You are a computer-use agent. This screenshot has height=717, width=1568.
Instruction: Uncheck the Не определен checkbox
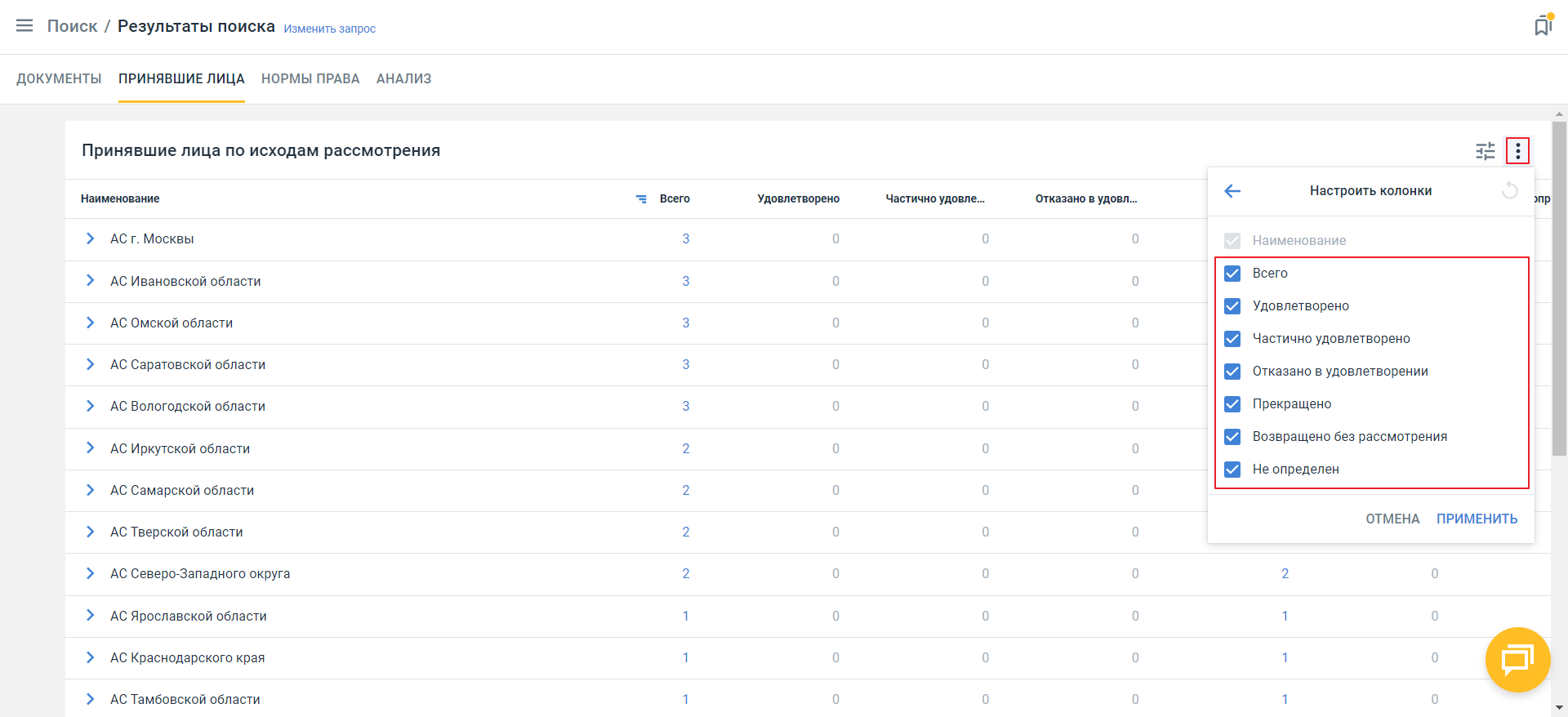pos(1232,470)
